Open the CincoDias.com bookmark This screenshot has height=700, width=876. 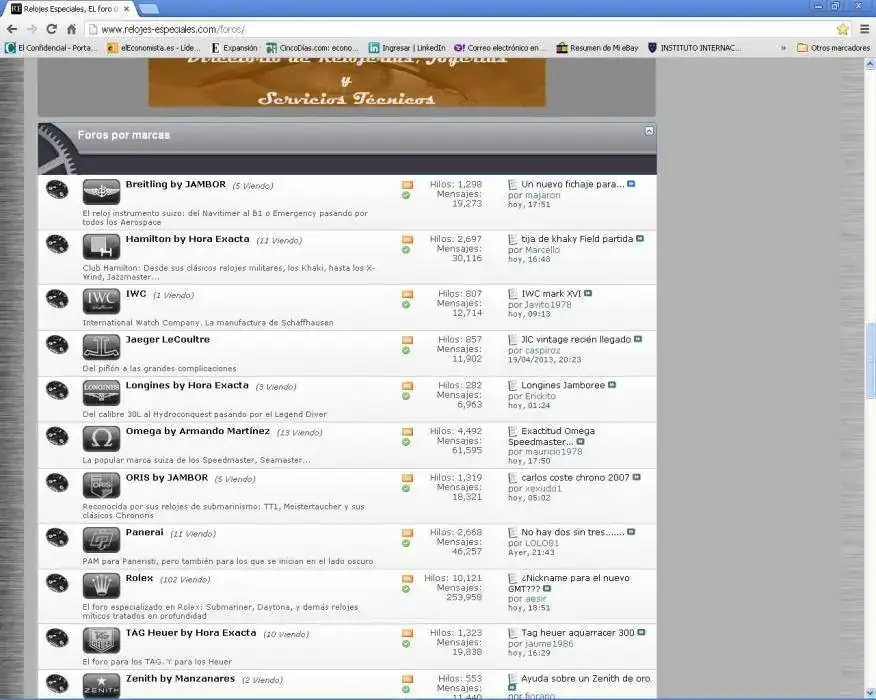(312, 48)
